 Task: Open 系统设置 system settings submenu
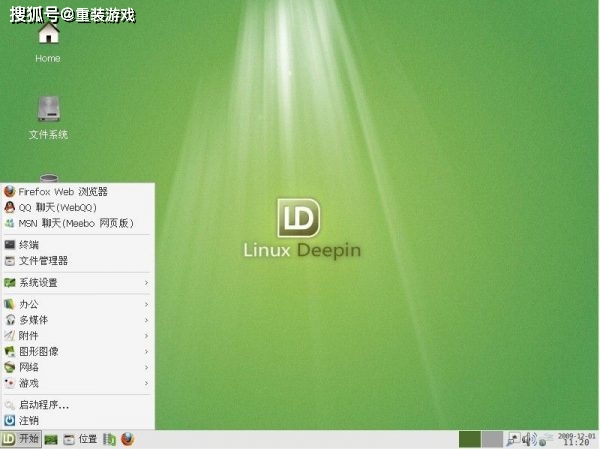(x=78, y=283)
